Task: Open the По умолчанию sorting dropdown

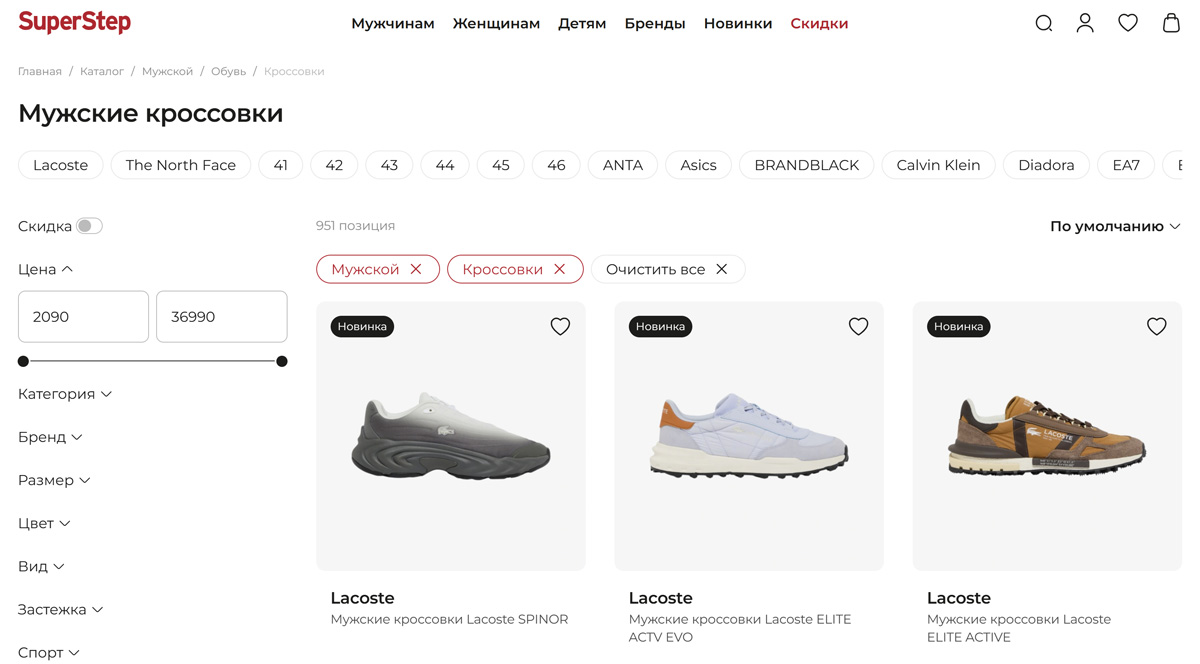Action: point(1115,226)
